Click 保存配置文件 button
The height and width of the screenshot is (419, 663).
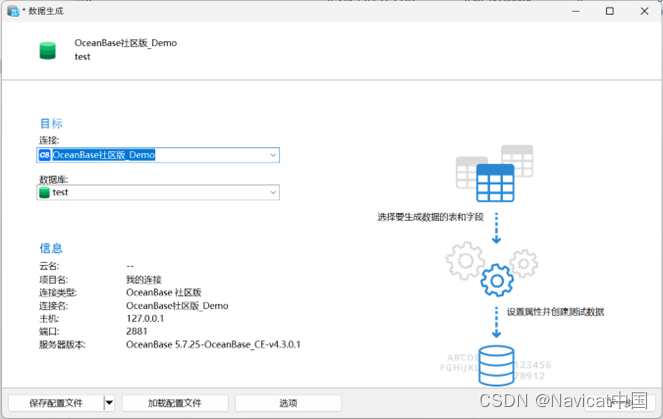(56, 403)
